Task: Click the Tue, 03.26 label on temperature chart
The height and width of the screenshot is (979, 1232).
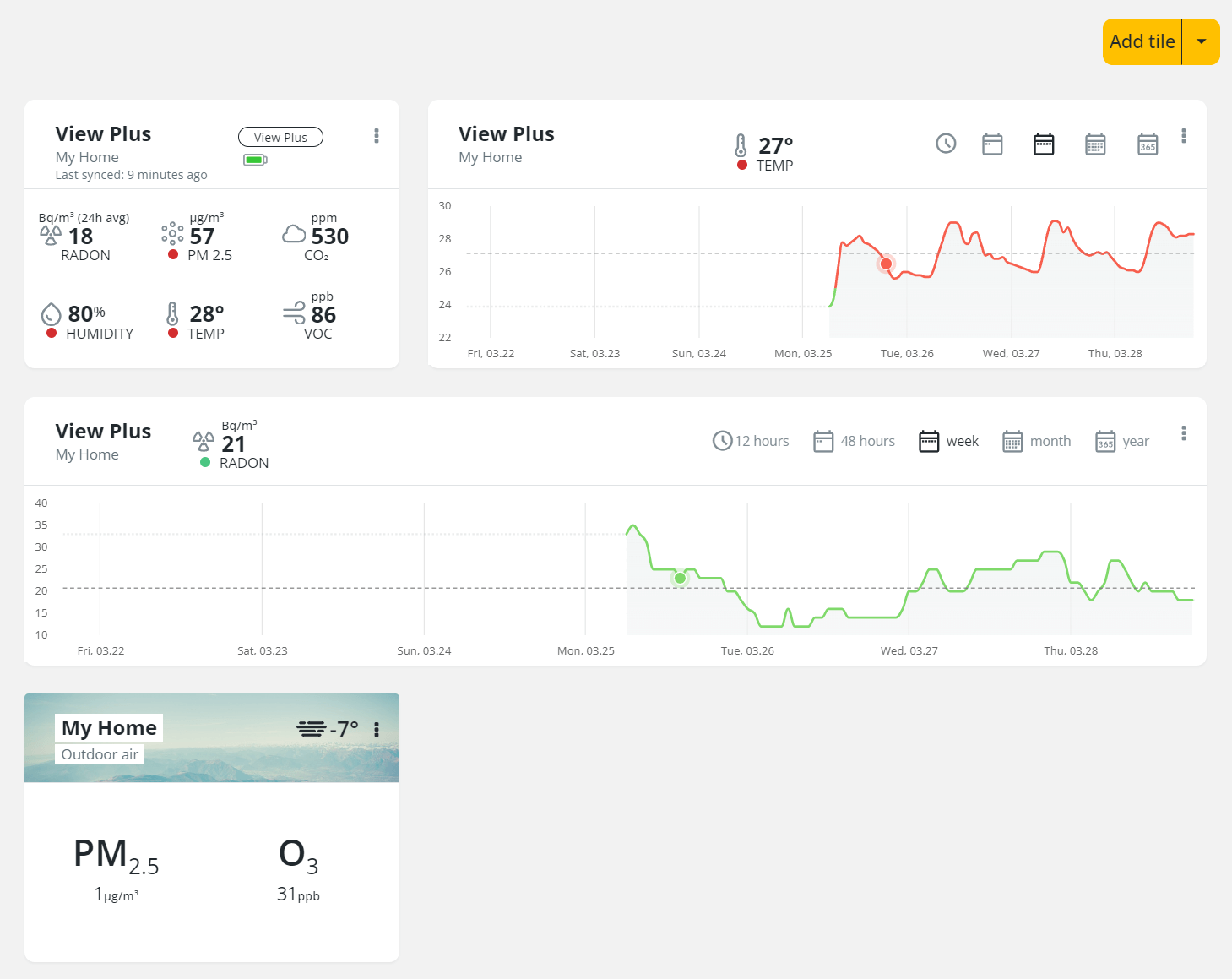Action: 907,353
